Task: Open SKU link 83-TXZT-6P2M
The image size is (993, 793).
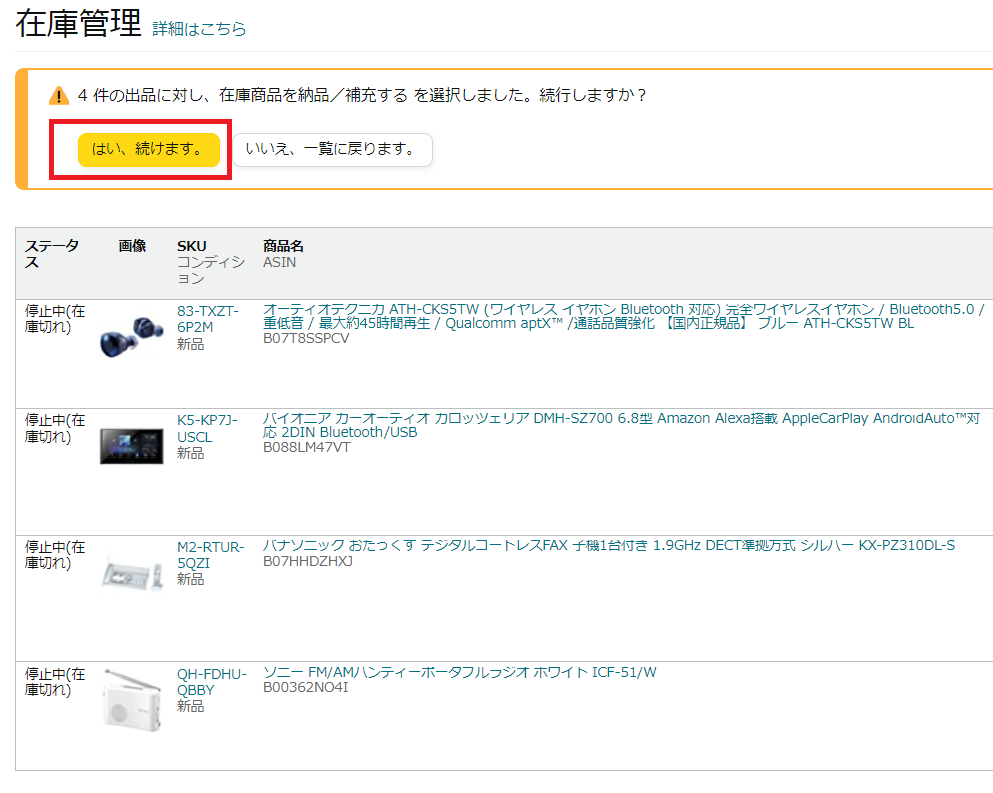Action: pyautogui.click(x=208, y=319)
